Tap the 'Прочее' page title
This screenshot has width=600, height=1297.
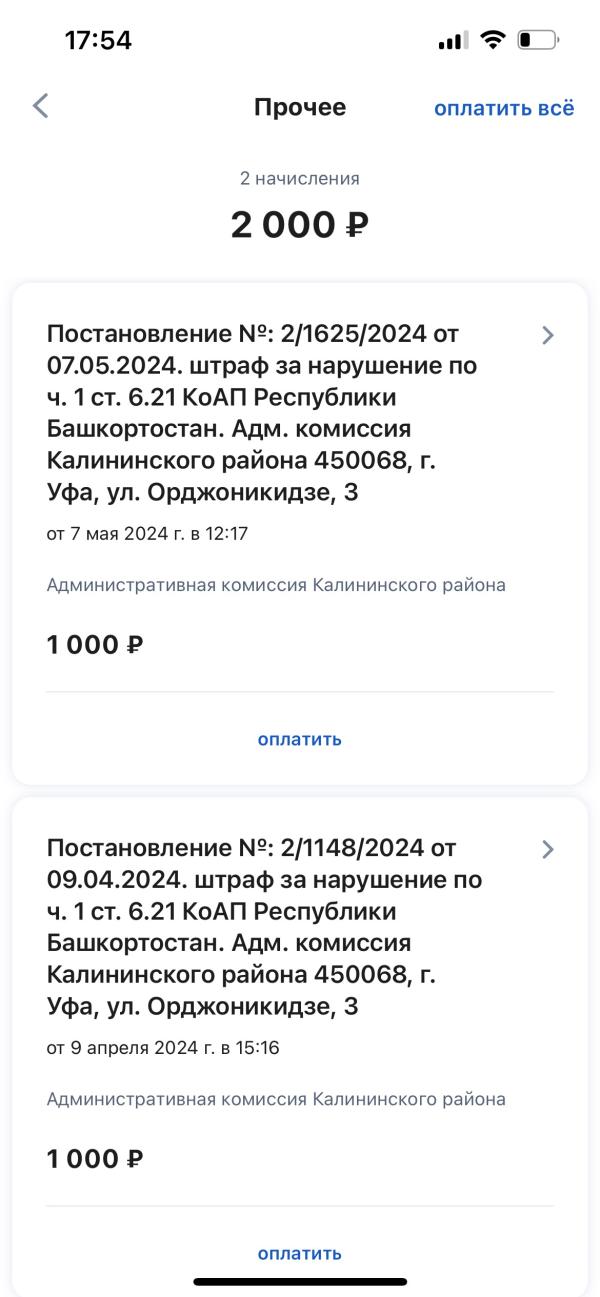pyautogui.click(x=300, y=108)
